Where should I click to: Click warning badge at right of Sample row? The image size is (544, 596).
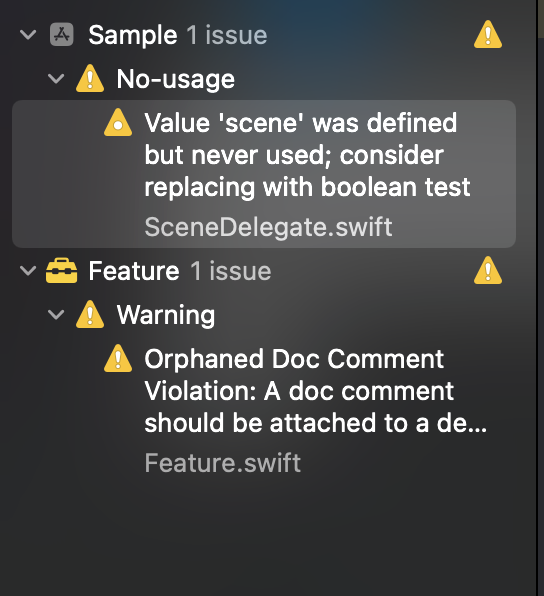pos(488,35)
